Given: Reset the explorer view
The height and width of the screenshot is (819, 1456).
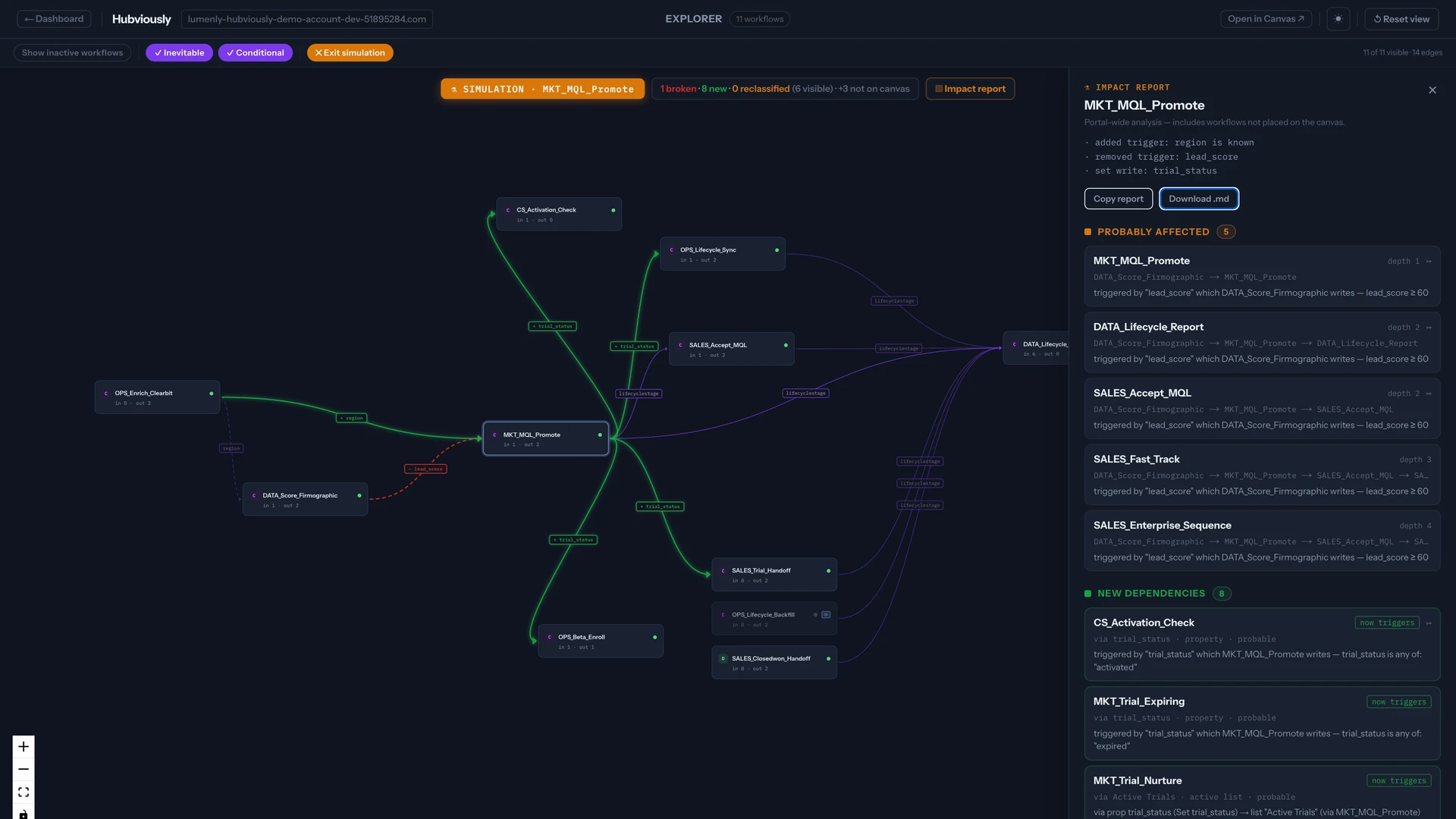Looking at the screenshot, I should [1401, 19].
